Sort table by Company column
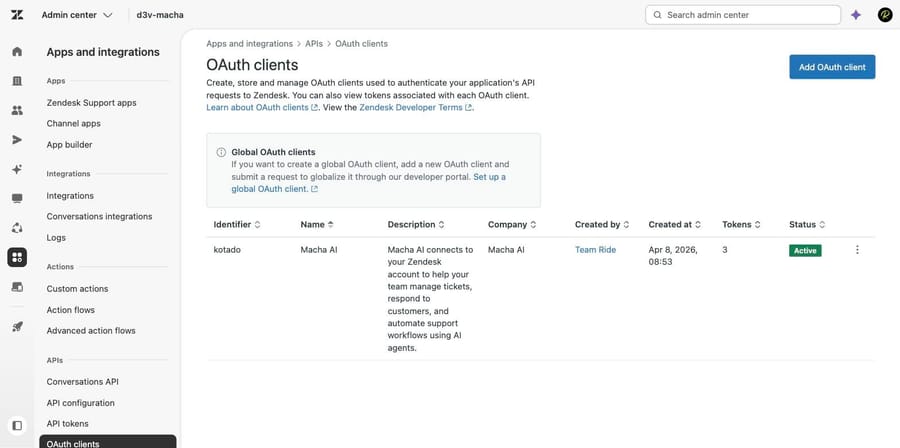 [x=512, y=224]
